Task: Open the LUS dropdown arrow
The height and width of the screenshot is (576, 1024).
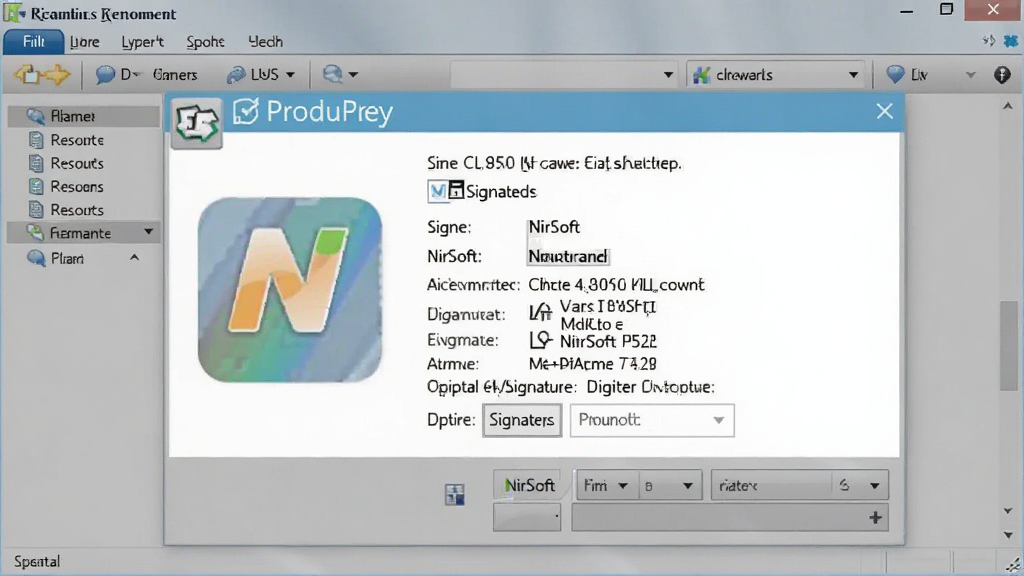Action: pyautogui.click(x=291, y=75)
